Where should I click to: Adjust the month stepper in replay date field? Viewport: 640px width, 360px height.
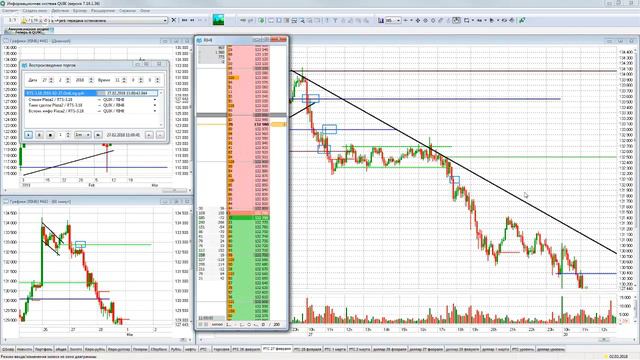[68, 80]
